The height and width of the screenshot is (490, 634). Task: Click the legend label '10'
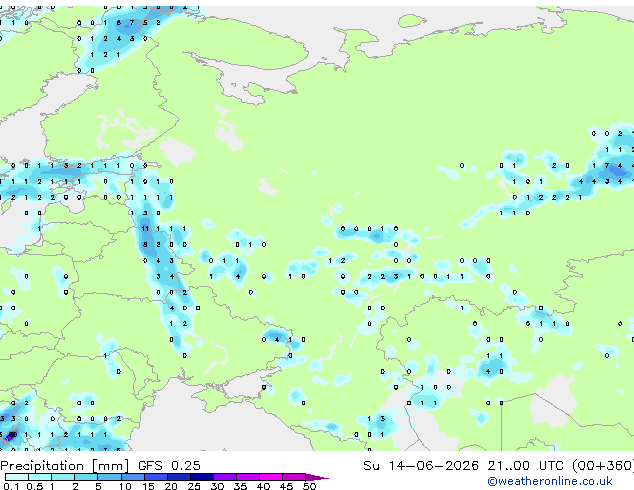[125, 486]
